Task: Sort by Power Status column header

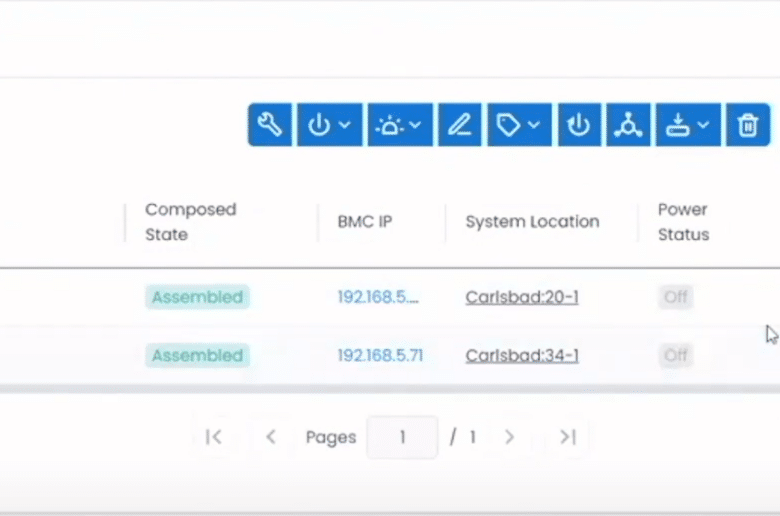Action: (x=683, y=222)
